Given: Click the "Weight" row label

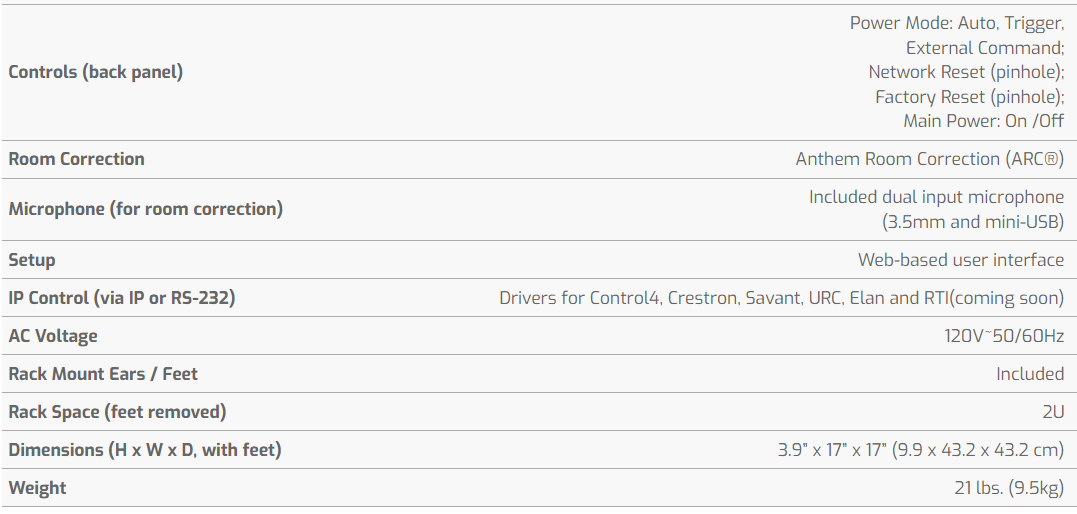Looking at the screenshot, I should point(37,489).
